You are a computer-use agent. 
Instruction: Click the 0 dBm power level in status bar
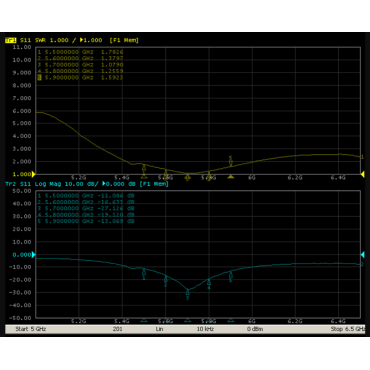(255, 329)
